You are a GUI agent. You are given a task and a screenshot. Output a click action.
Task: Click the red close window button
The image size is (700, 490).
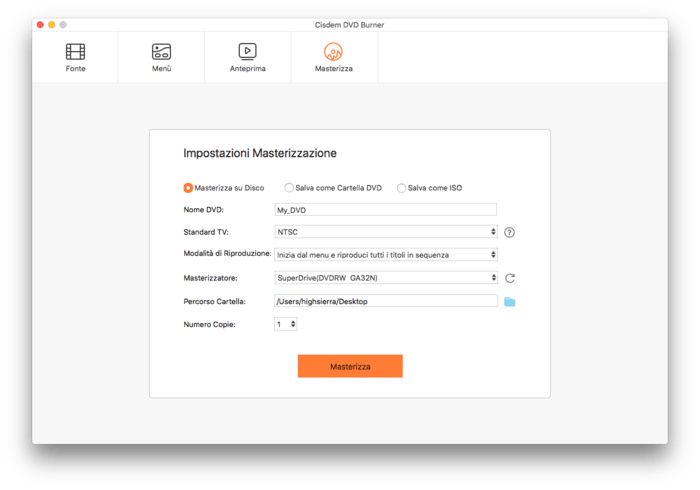(x=40, y=23)
